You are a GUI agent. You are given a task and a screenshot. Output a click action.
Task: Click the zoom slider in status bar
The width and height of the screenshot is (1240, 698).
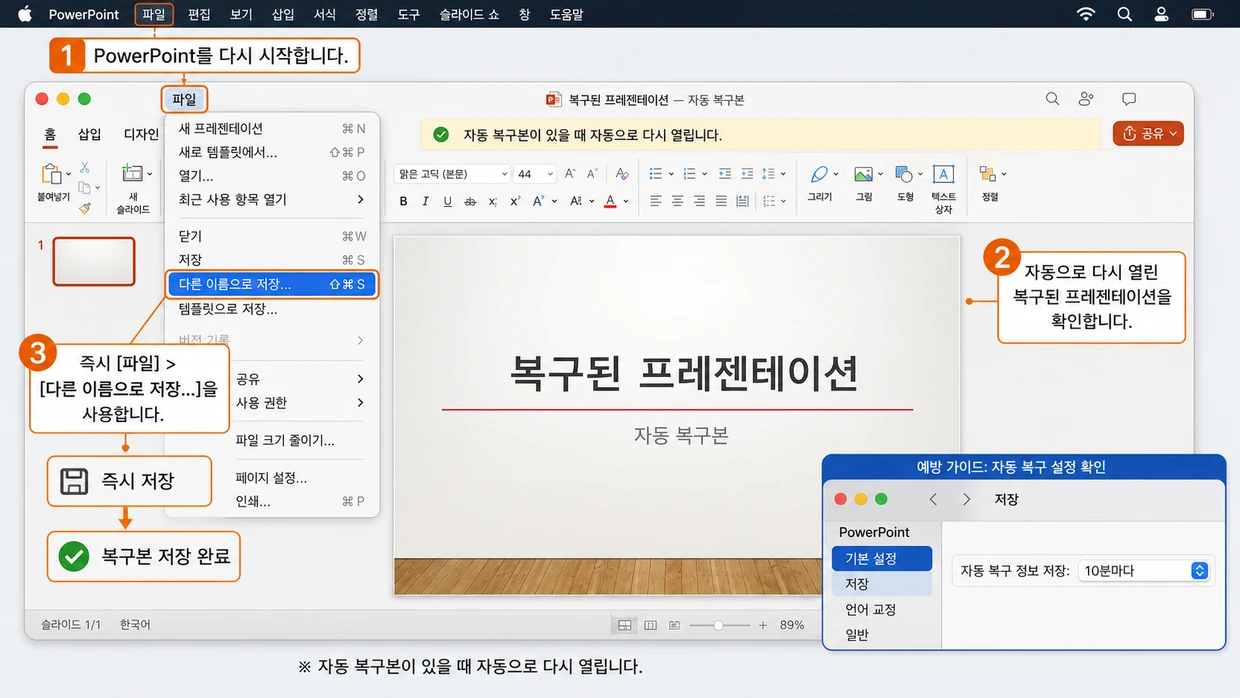(718, 625)
